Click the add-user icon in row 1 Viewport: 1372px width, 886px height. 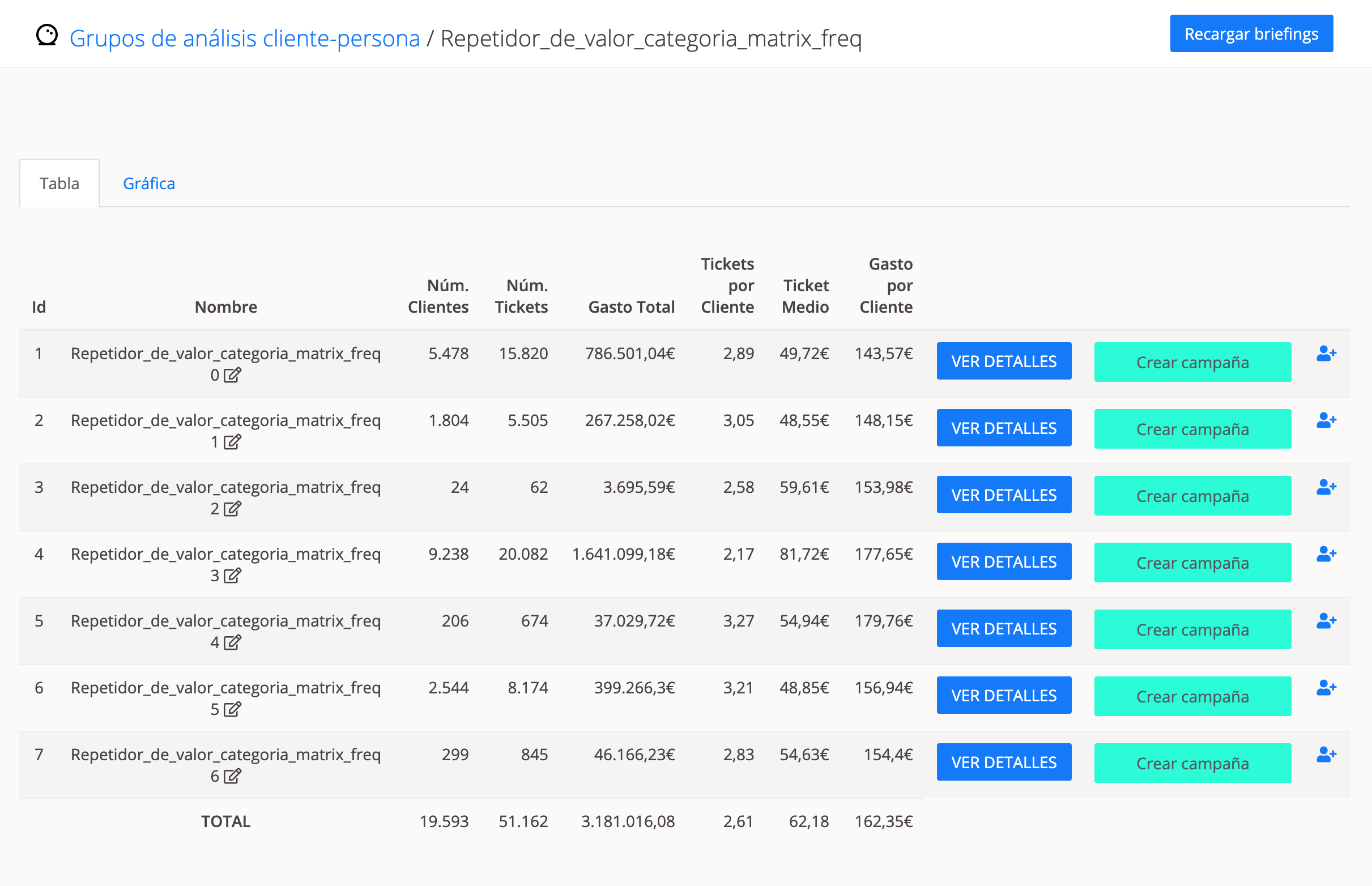1326,354
